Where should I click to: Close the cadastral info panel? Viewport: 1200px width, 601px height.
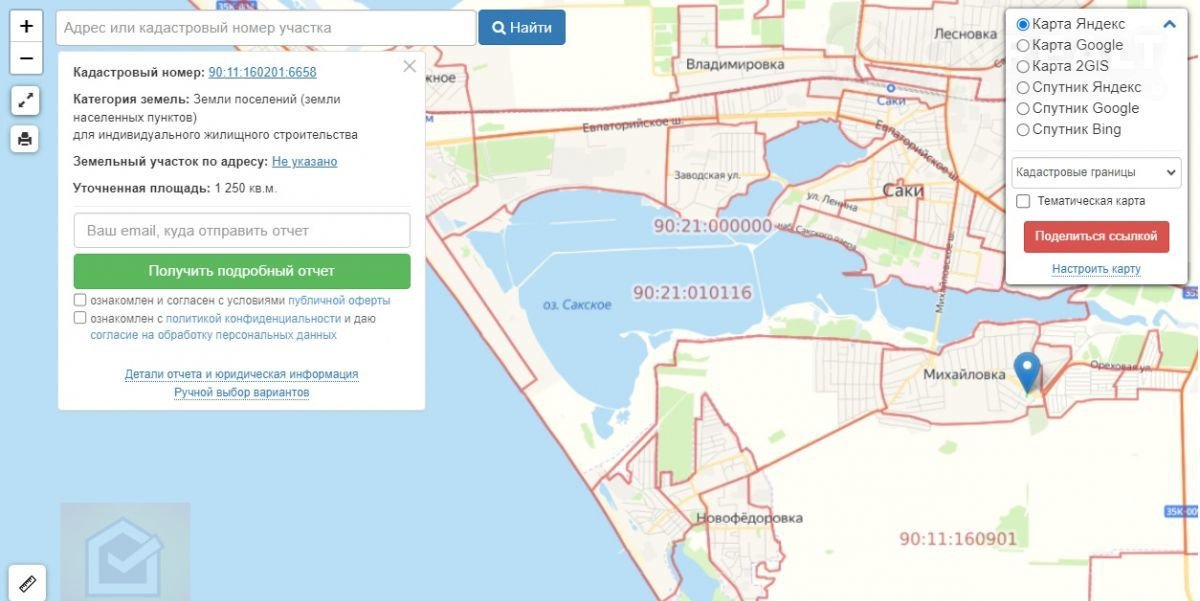pyautogui.click(x=409, y=67)
